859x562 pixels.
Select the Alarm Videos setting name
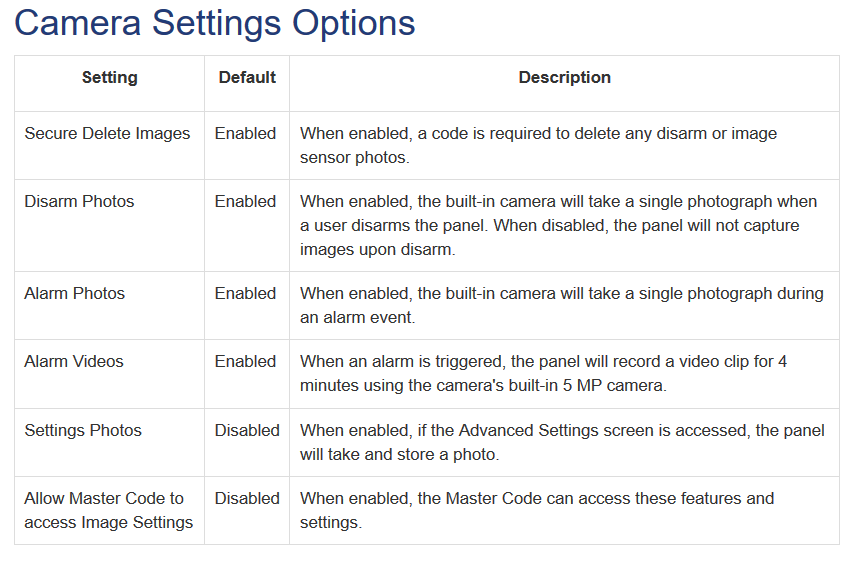(x=74, y=362)
